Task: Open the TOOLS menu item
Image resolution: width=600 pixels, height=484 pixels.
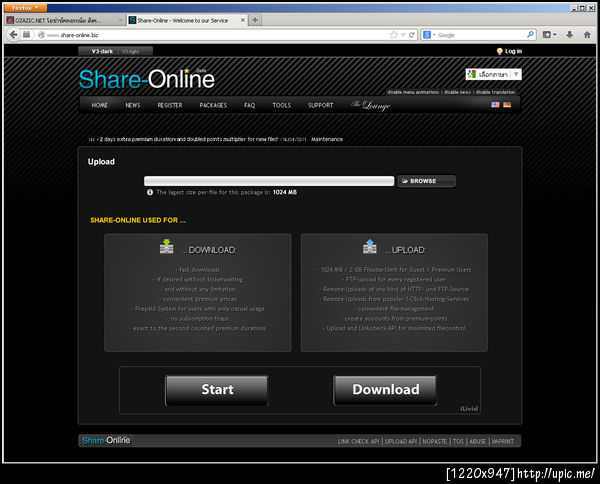Action: point(282,105)
